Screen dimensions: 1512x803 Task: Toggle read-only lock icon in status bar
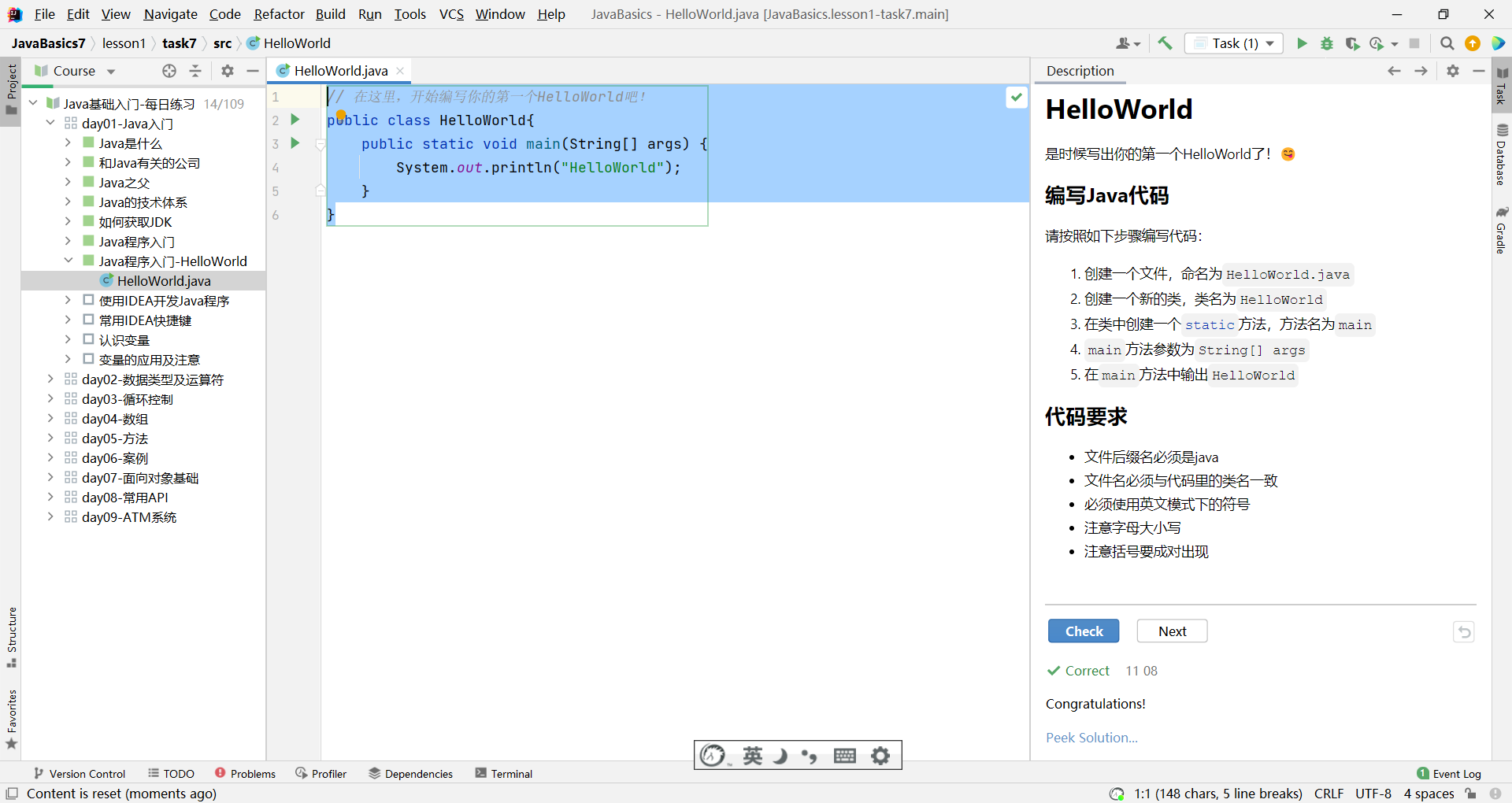1470,794
